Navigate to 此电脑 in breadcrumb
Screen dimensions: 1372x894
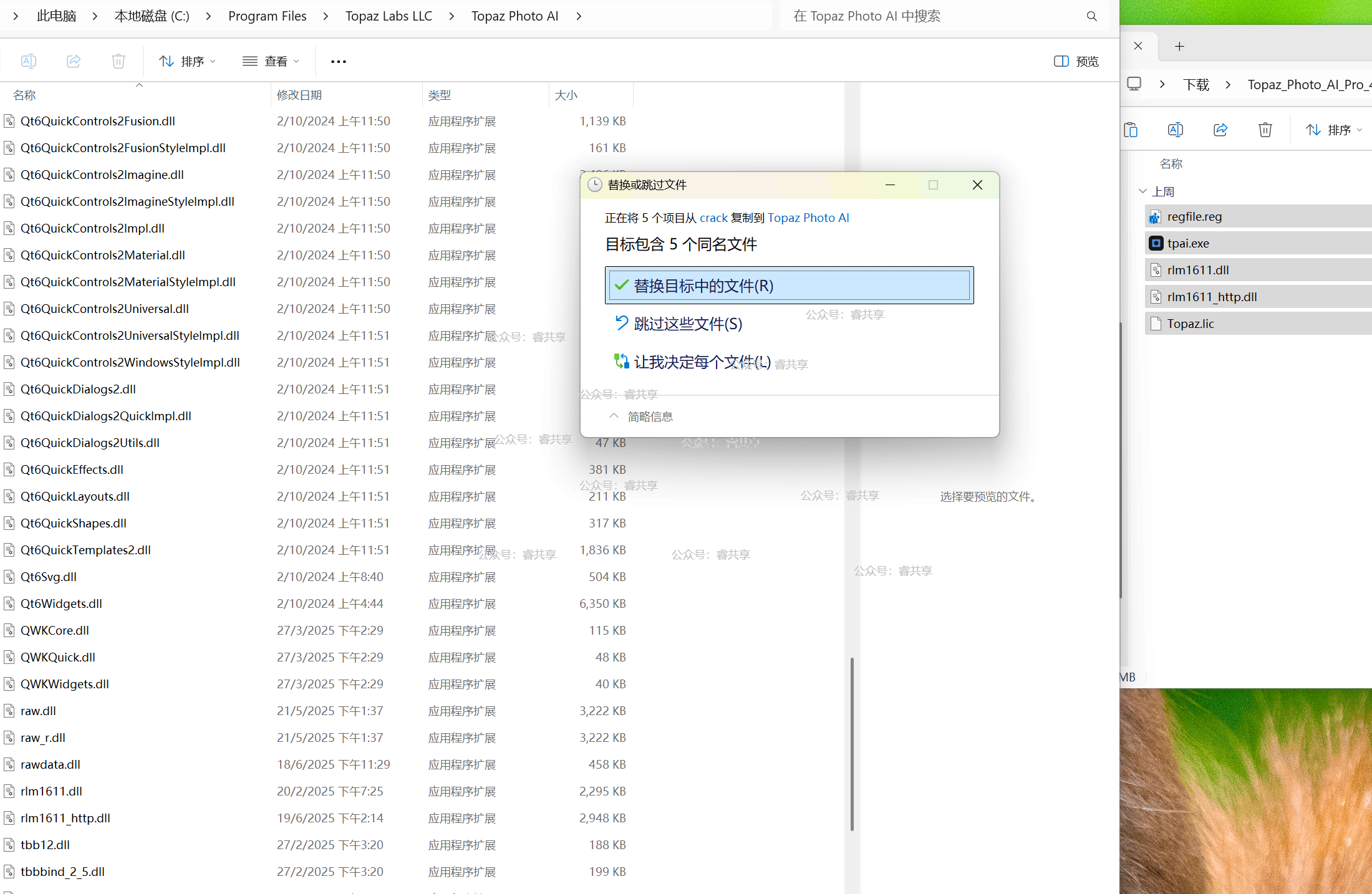(x=57, y=16)
